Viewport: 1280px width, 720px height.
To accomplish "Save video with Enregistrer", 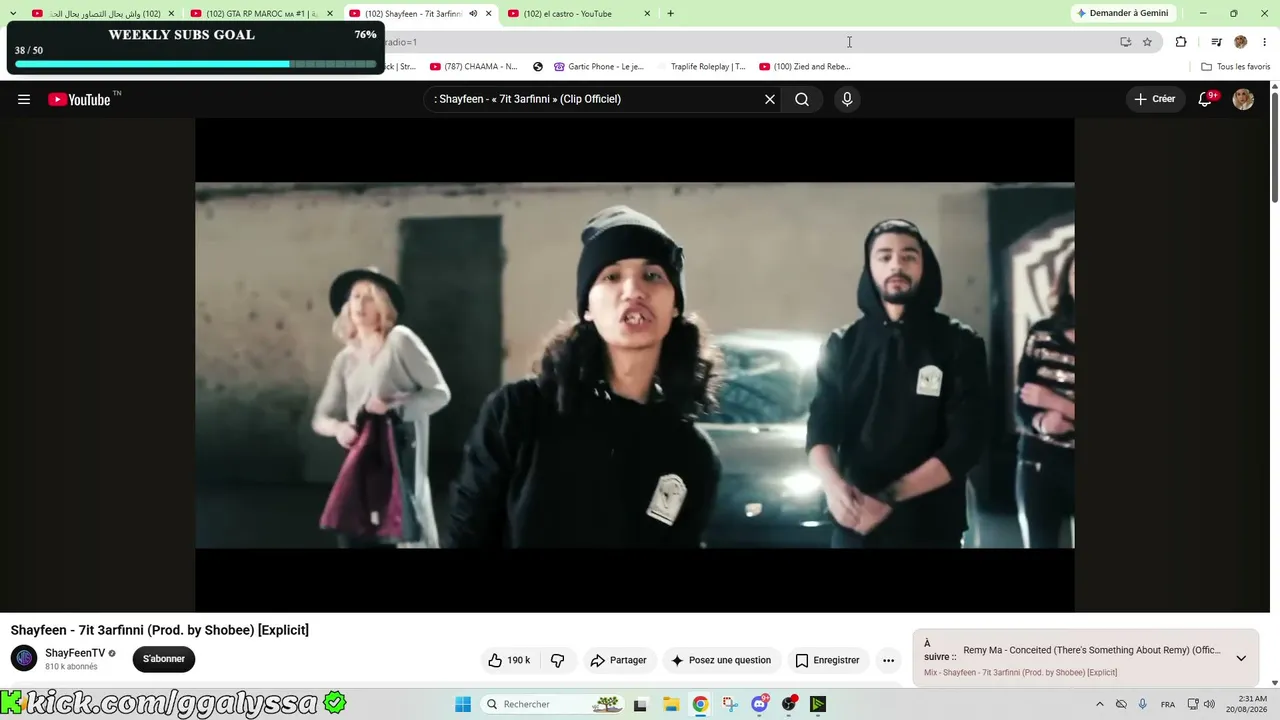I will 827,660.
